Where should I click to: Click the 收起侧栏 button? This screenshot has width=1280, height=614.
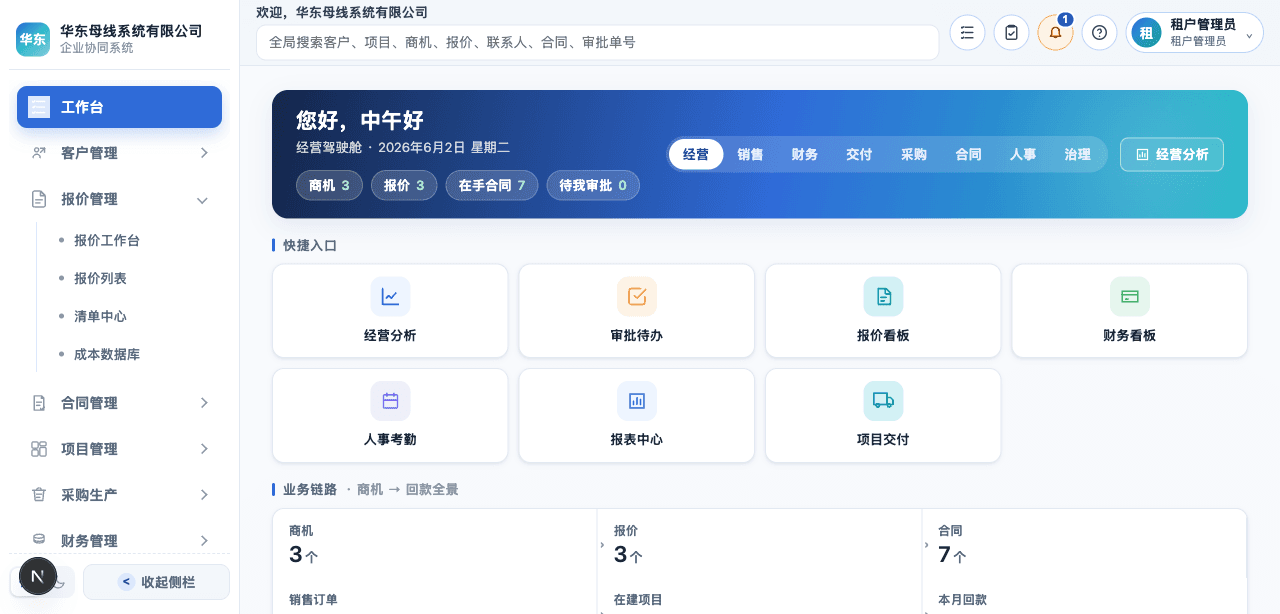coord(156,582)
